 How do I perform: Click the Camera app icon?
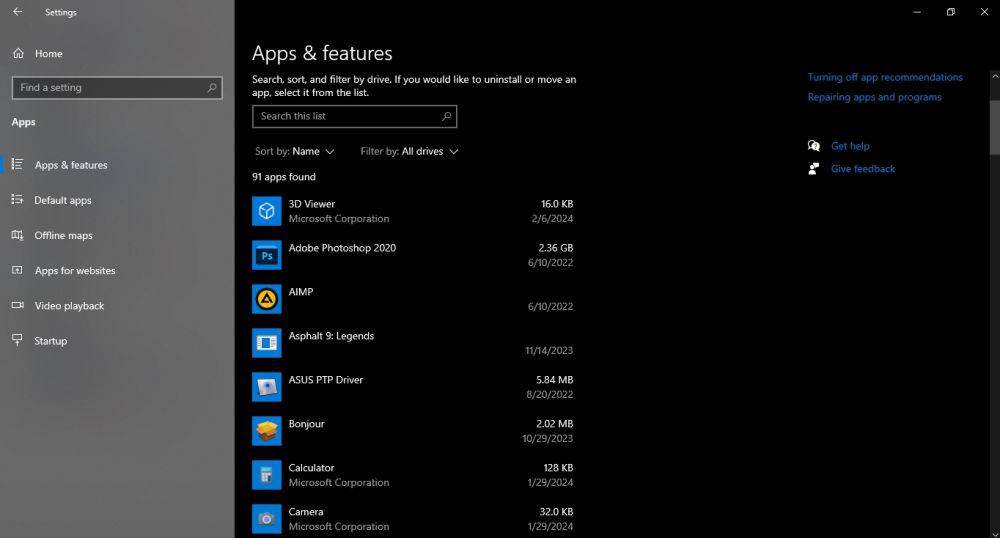[x=267, y=519]
